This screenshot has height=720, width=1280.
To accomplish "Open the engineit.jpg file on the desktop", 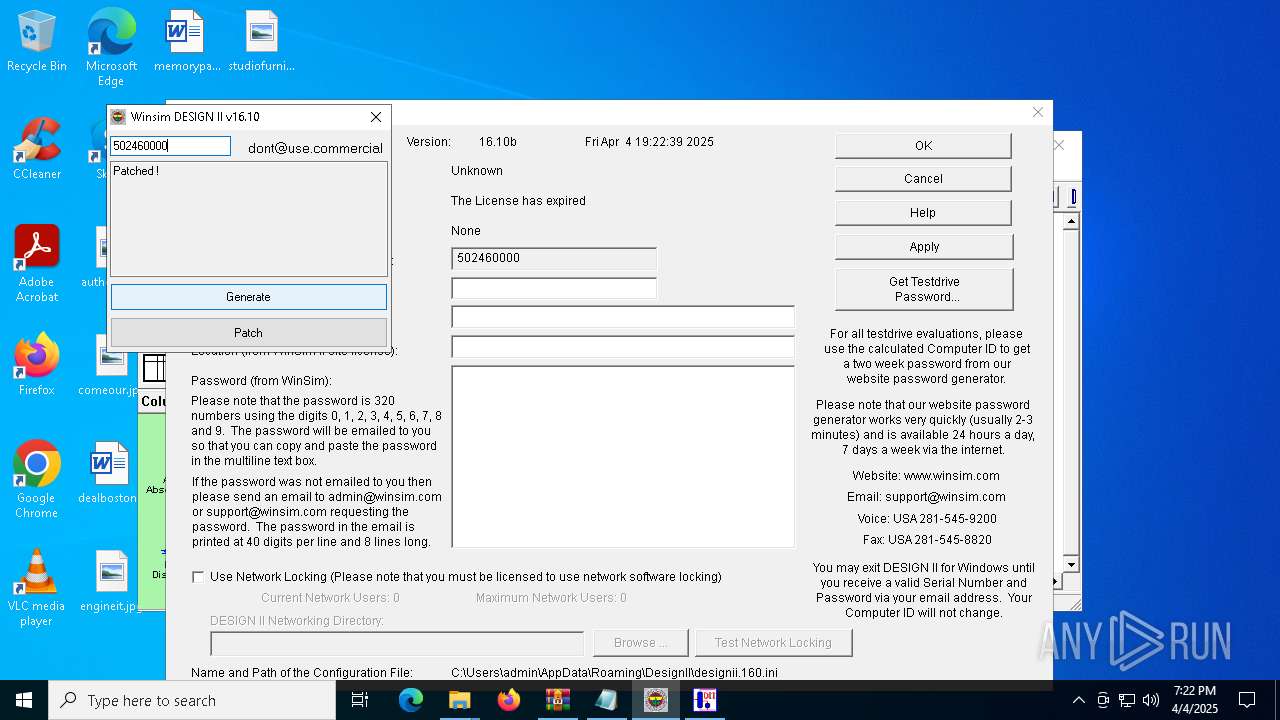I will 110,580.
